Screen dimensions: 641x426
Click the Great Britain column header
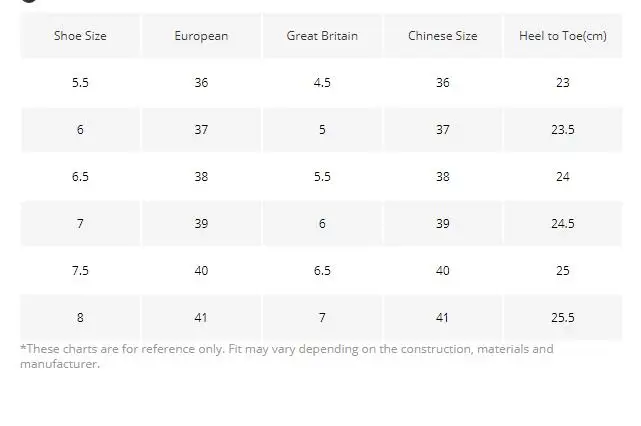322,36
